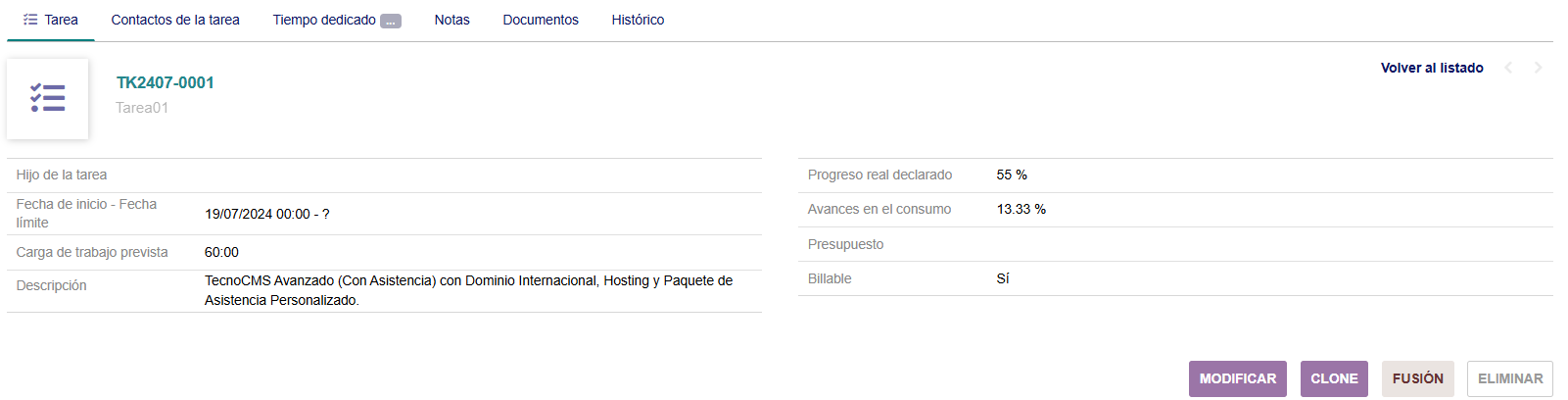Click the badge next to Tiempo dedicado
Screen dimensions: 1568x400
click(391, 21)
